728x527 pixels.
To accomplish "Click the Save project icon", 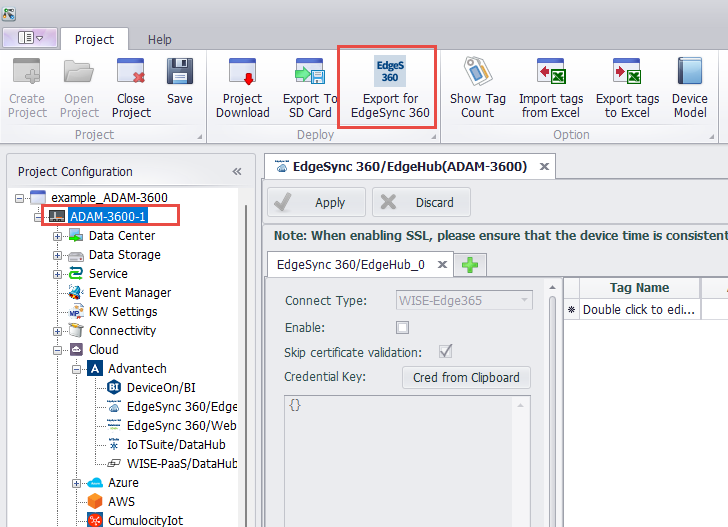I will (x=180, y=72).
